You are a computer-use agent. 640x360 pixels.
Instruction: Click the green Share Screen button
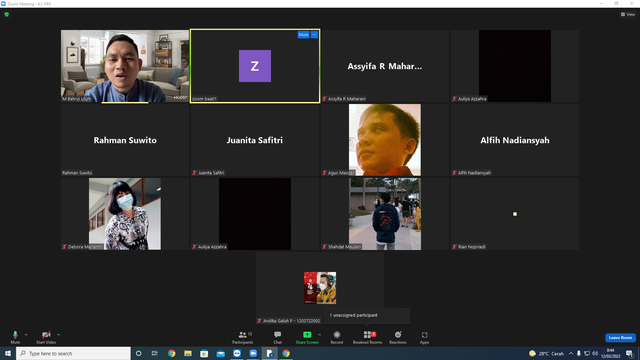(x=307, y=337)
